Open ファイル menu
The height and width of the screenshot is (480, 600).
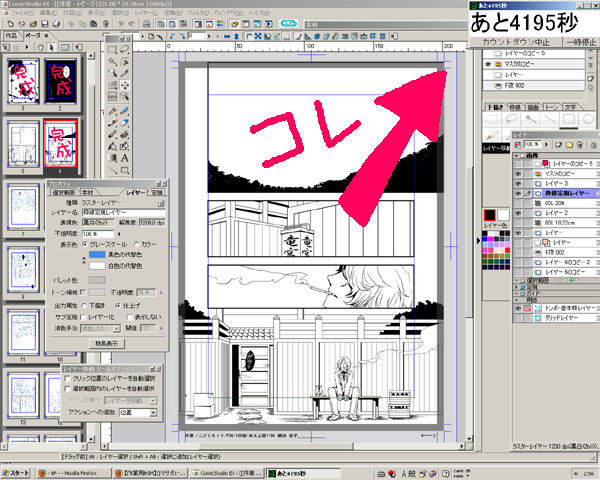coord(22,13)
